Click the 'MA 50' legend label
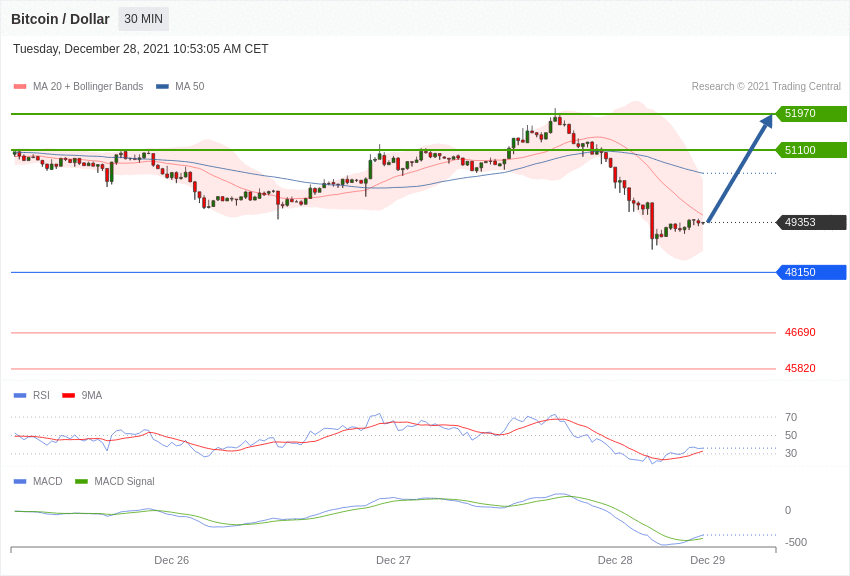850x576 pixels. 190,86
